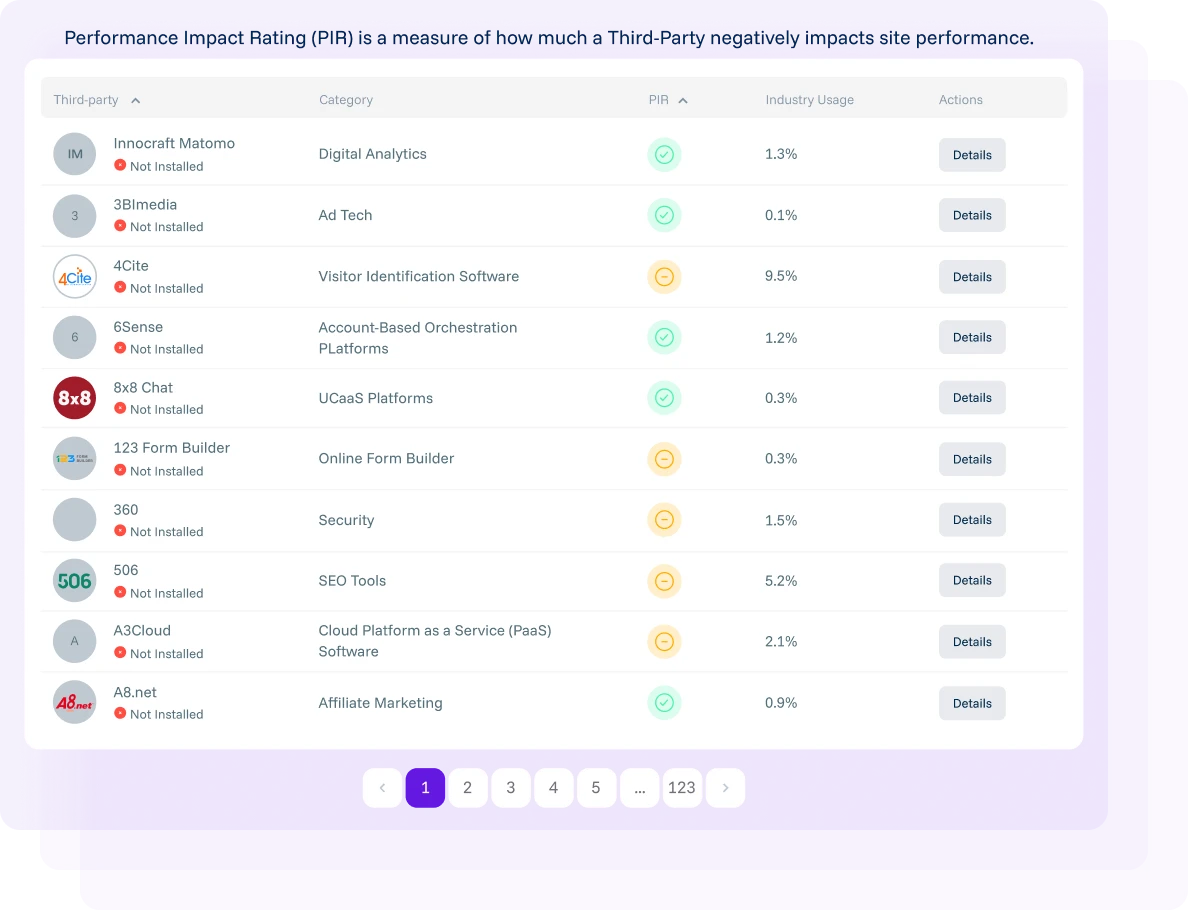Open Details for 4Cite
1188x910 pixels.
click(972, 277)
